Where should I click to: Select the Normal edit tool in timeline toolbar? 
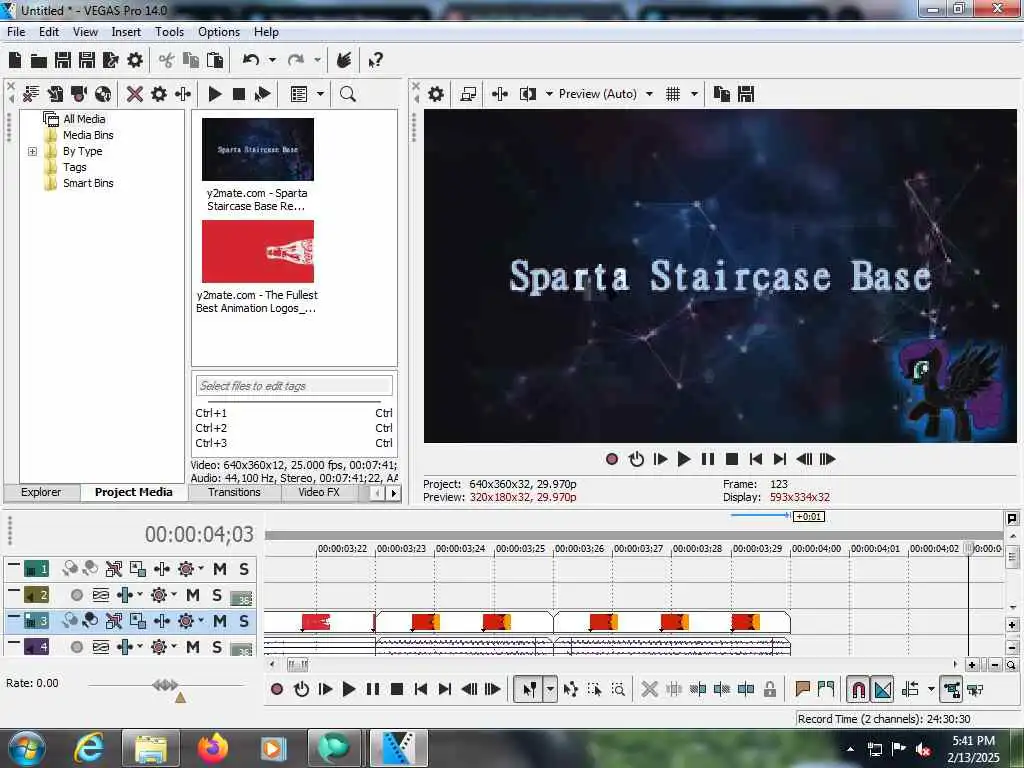click(x=529, y=689)
